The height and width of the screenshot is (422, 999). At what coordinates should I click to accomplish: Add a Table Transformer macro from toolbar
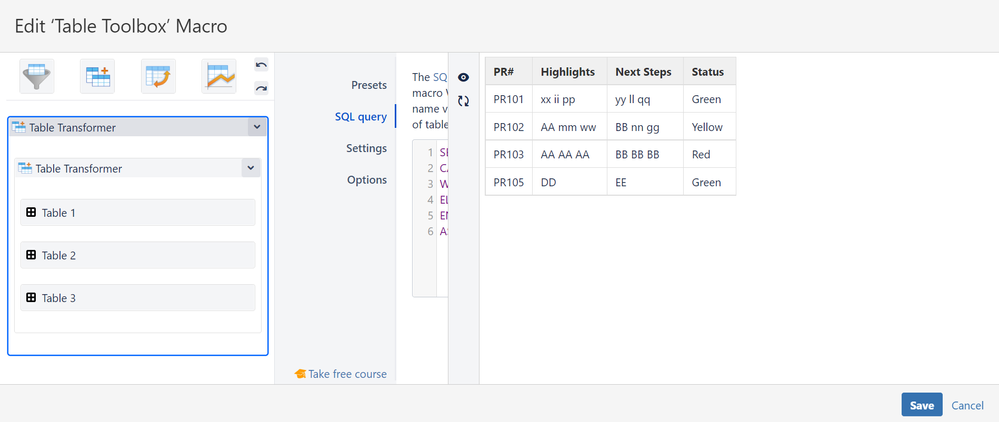[98, 76]
